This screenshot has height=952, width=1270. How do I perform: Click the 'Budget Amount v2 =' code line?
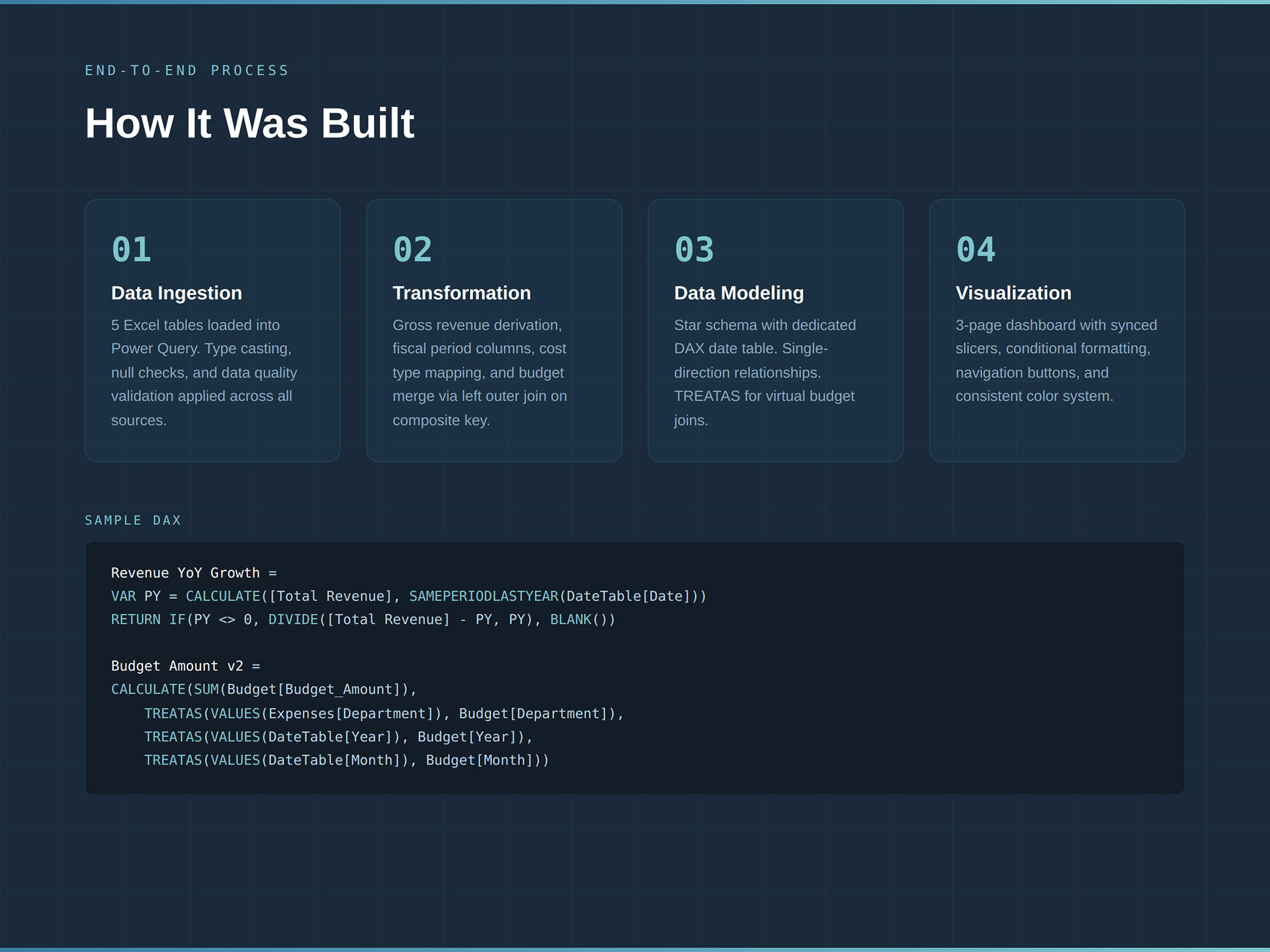185,666
